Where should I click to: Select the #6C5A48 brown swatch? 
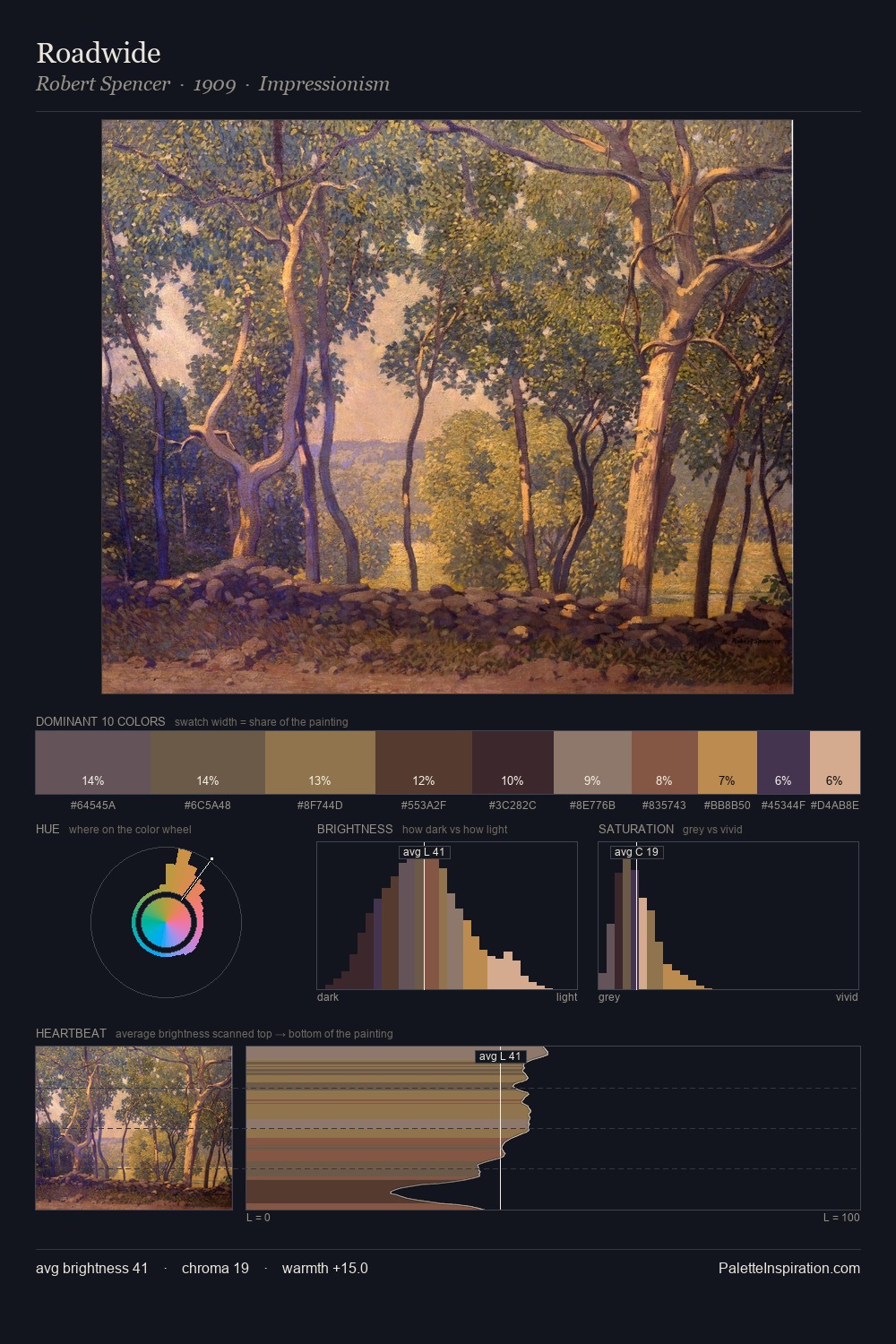click(x=208, y=762)
